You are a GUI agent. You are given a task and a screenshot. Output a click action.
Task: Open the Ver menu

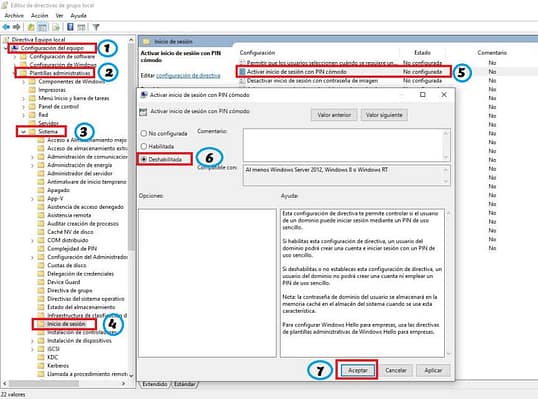(59, 15)
